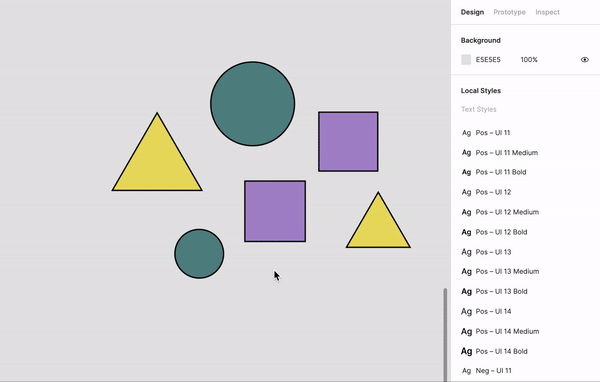This screenshot has width=600, height=382.
Task: Click the background opacity 100% field
Action: click(529, 60)
